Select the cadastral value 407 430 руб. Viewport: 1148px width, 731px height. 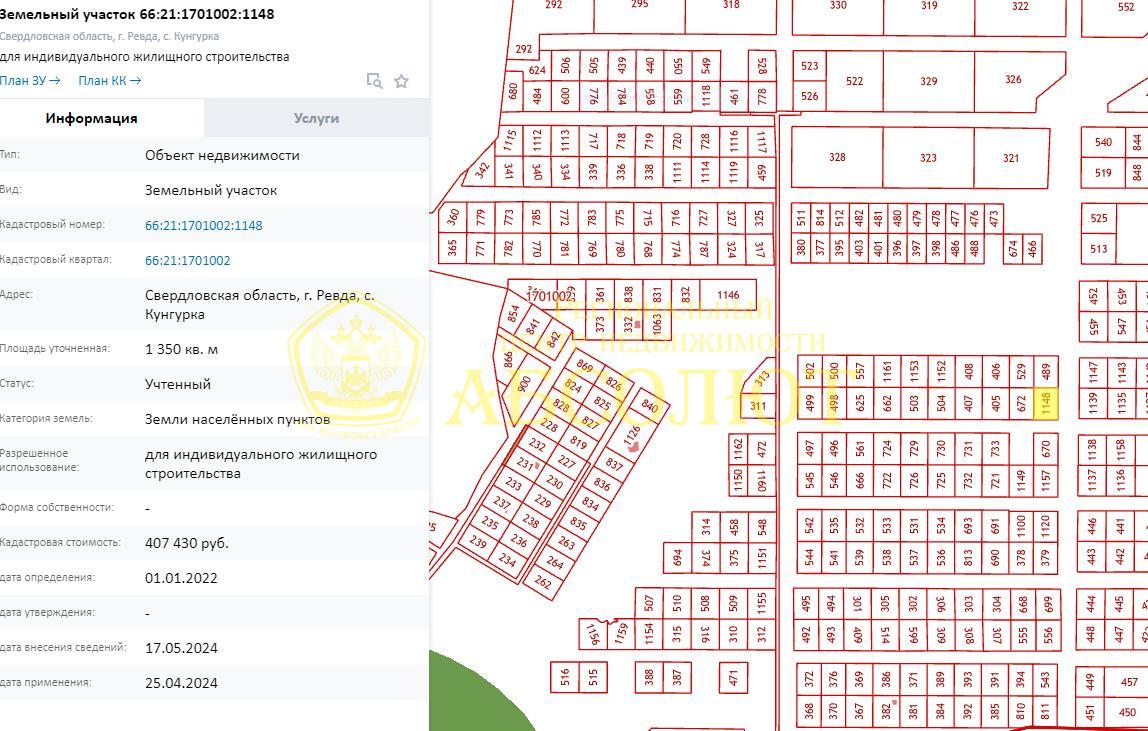point(187,543)
